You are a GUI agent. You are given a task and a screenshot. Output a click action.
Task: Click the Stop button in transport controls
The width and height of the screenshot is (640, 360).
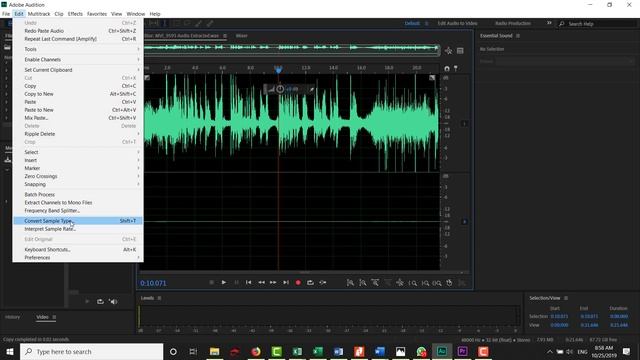211,282
